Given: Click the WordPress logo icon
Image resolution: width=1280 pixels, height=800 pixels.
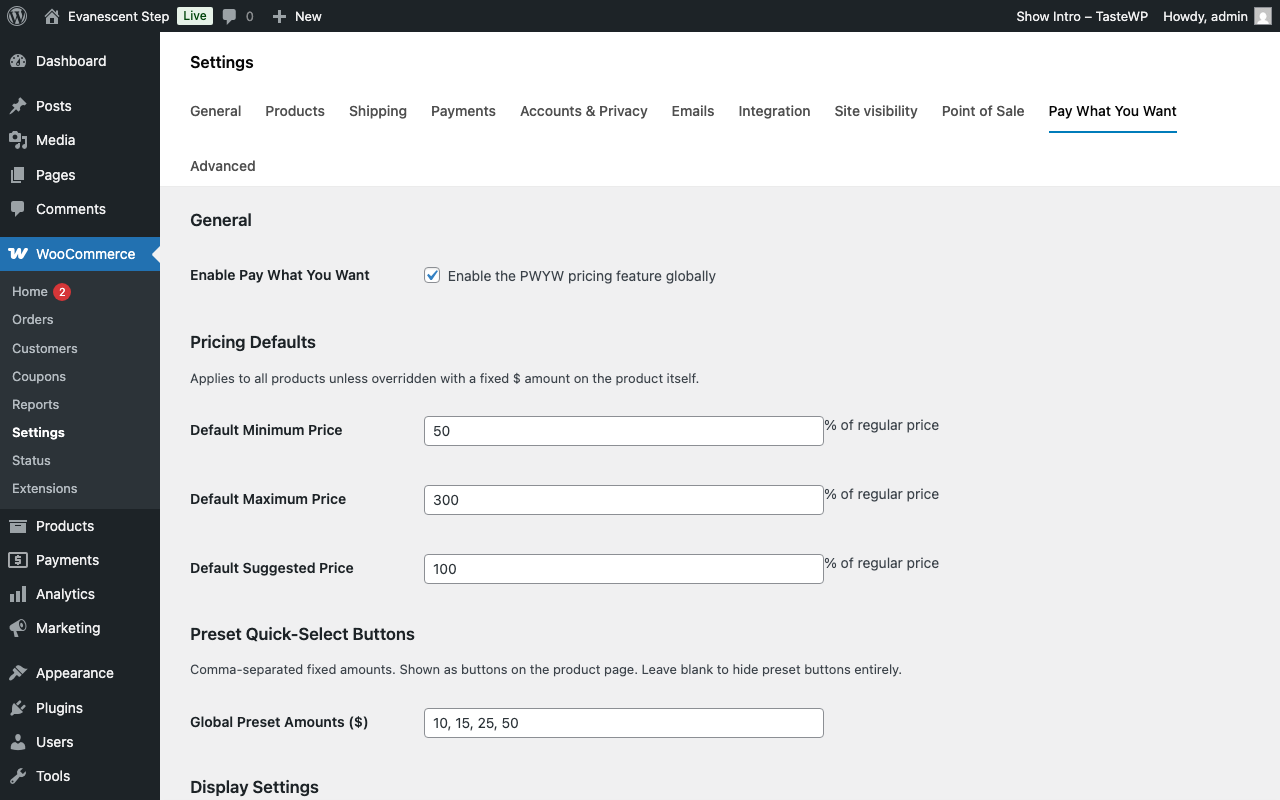Looking at the screenshot, I should (17, 16).
